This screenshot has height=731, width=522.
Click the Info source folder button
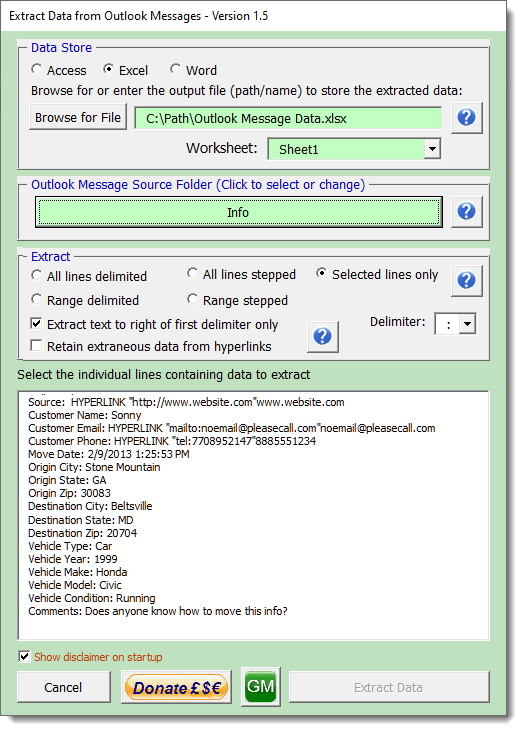tap(238, 213)
